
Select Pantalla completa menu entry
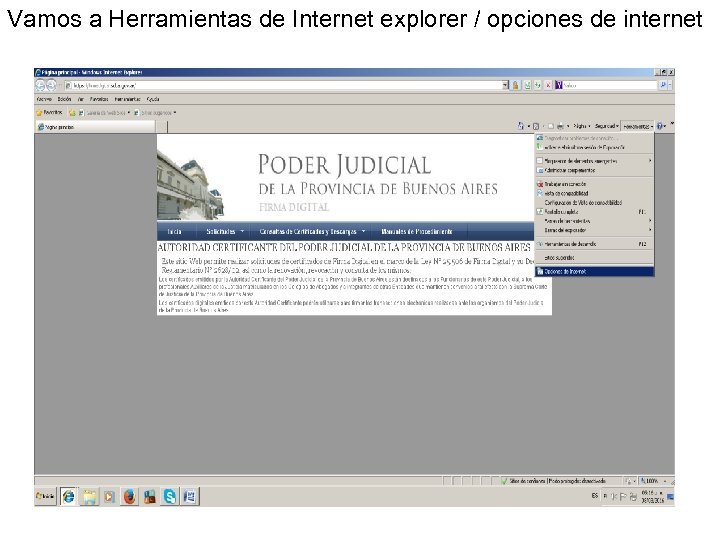(595, 212)
